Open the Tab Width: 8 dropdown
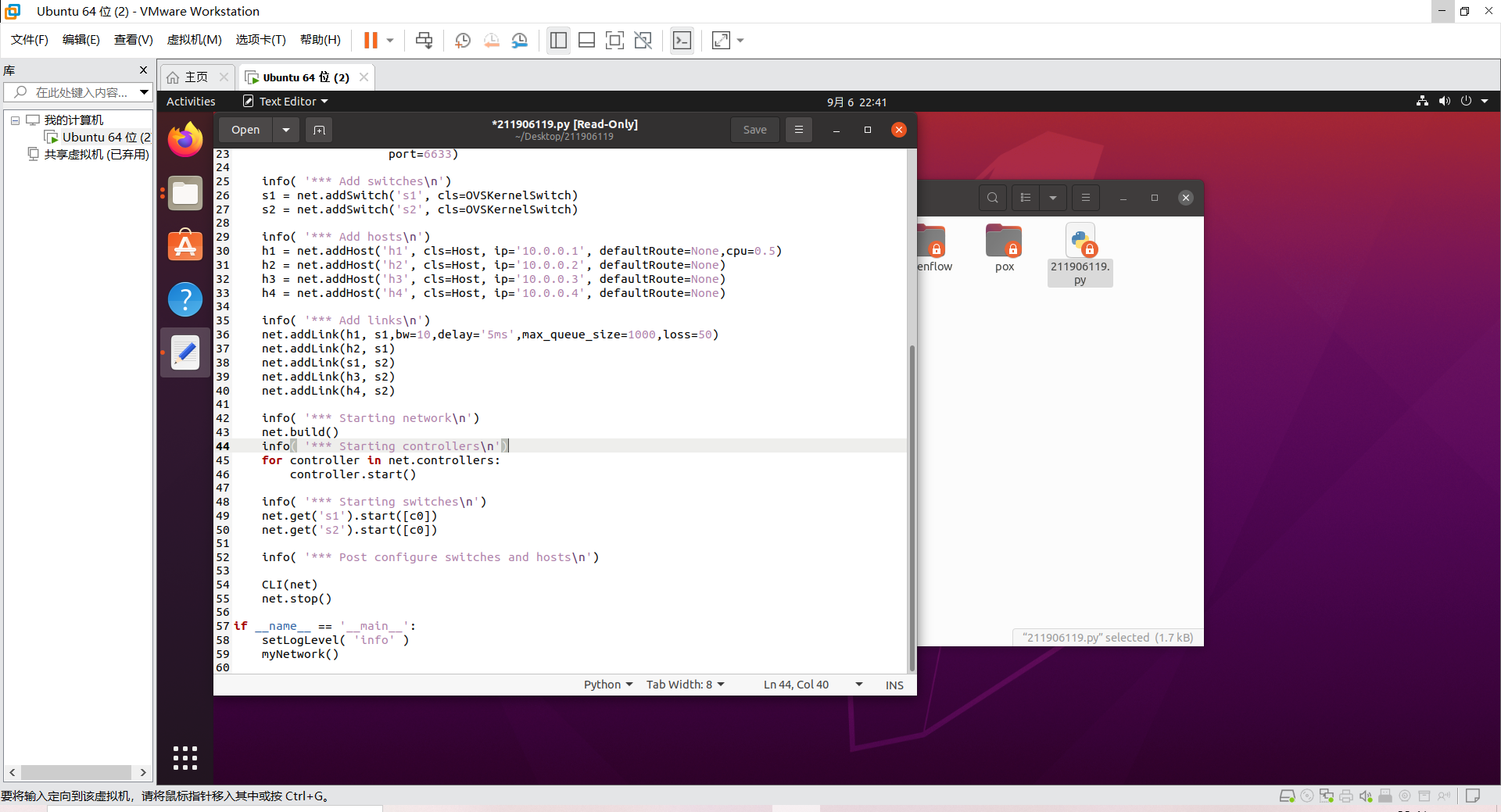Viewport: 1501px width, 812px height. pyautogui.click(x=686, y=685)
